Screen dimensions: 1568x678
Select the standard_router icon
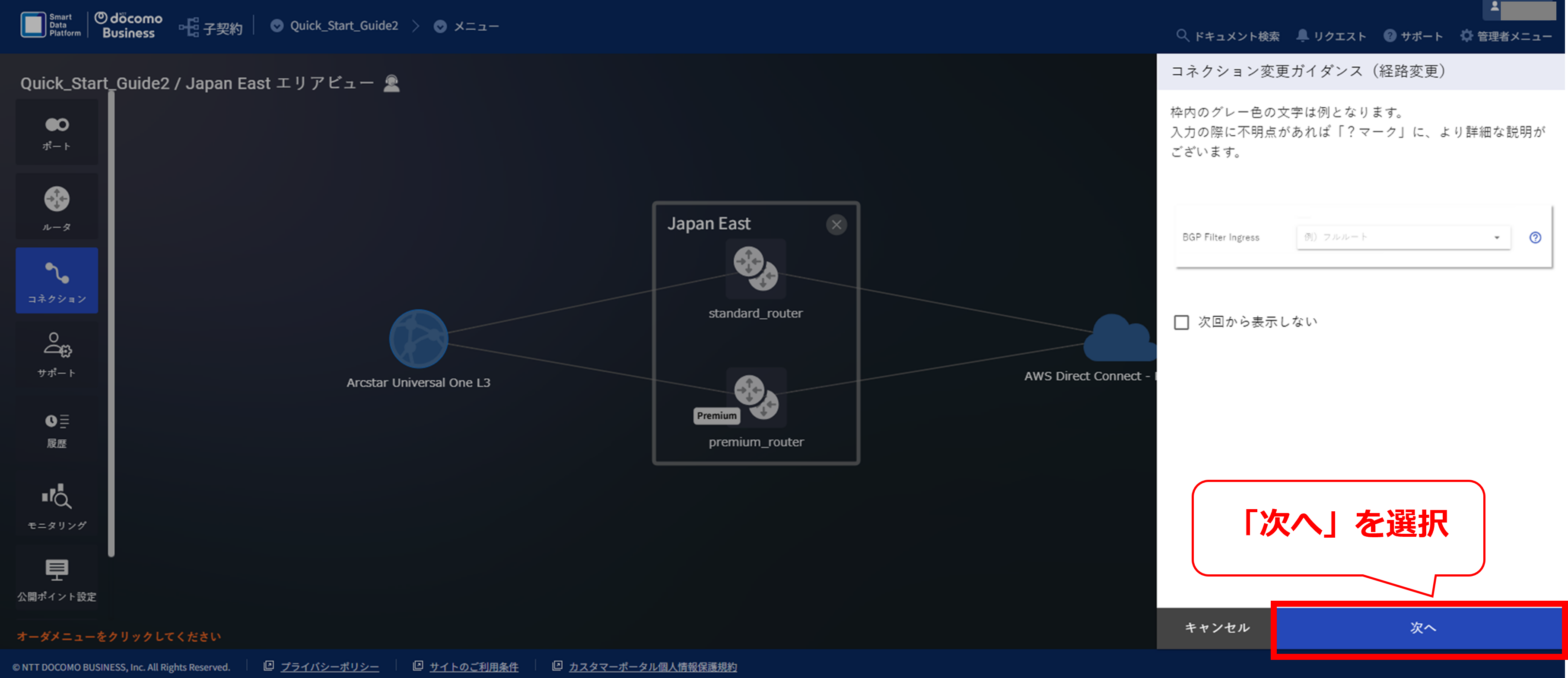pyautogui.click(x=755, y=269)
